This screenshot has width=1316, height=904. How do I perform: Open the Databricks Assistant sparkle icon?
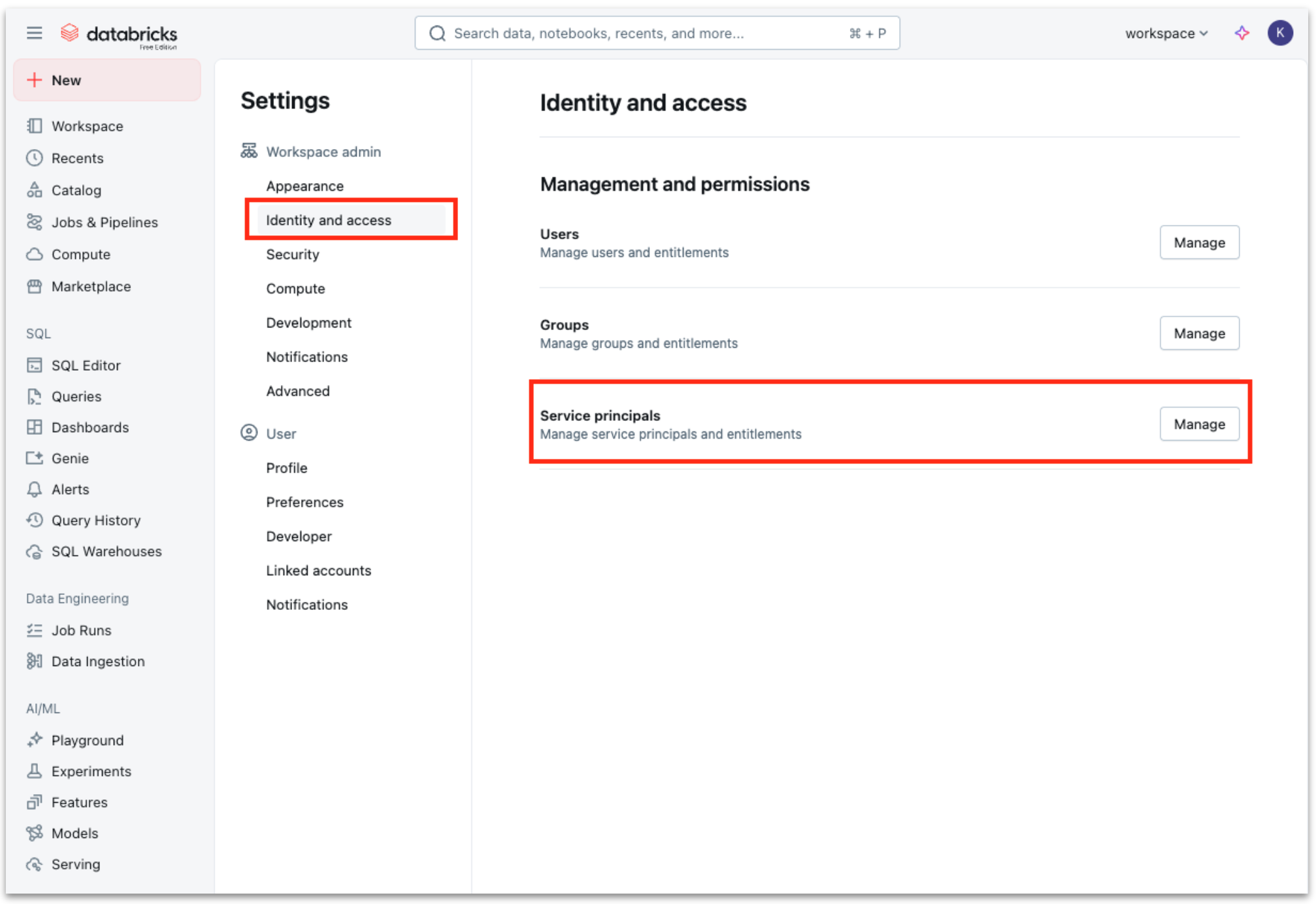point(1242,33)
